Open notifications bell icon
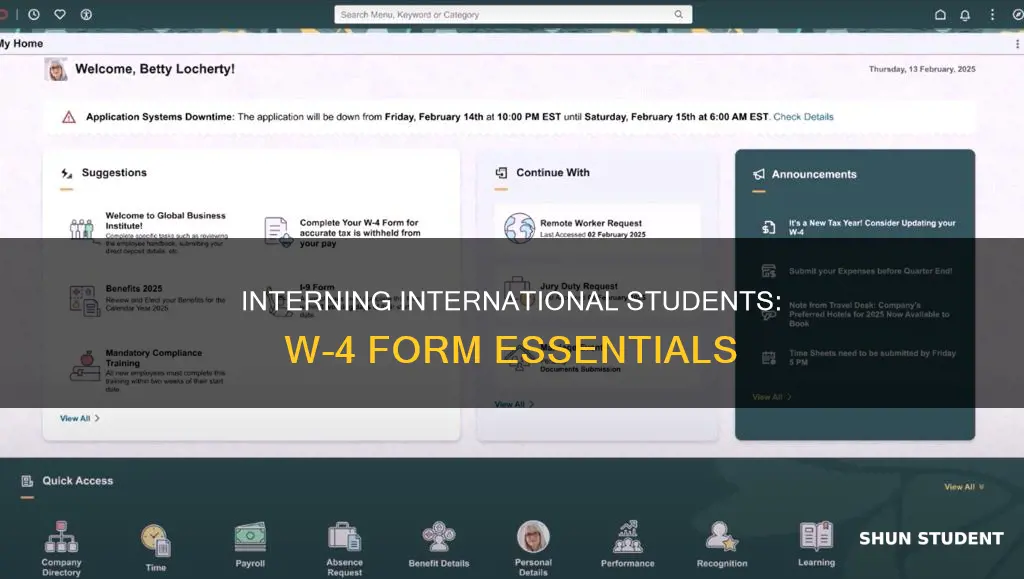 click(x=965, y=14)
